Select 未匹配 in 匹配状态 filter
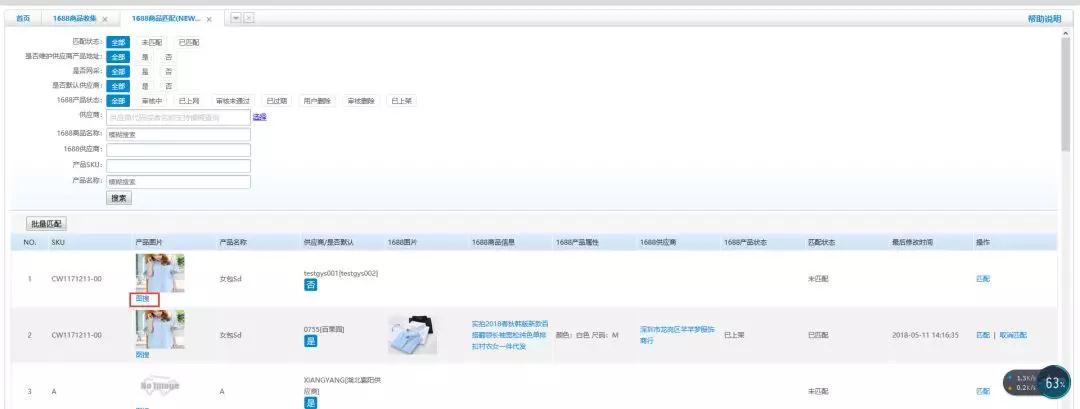 tap(151, 42)
